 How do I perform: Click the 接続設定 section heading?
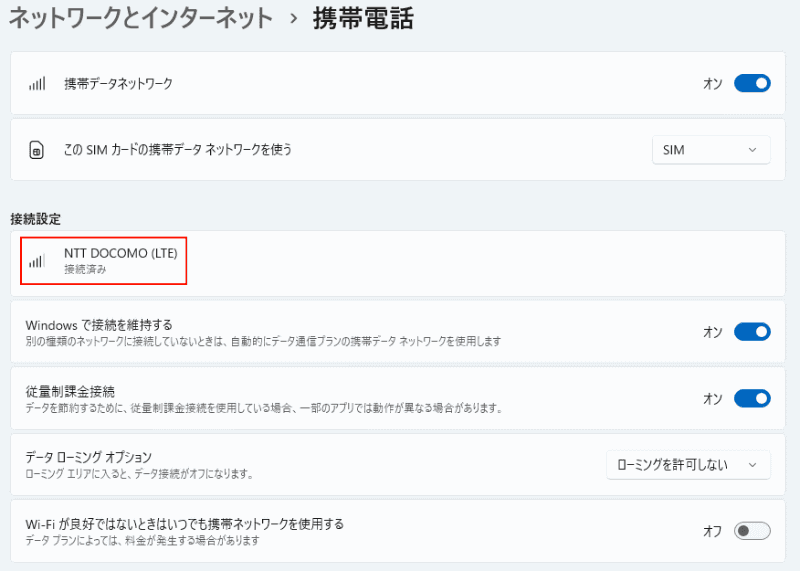[x=36, y=219]
